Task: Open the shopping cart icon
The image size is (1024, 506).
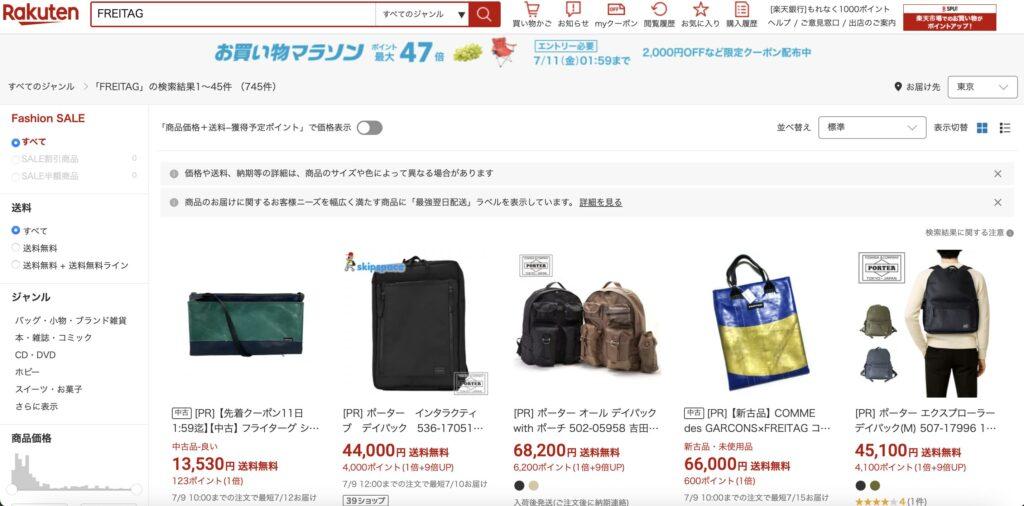Action: pos(531,10)
